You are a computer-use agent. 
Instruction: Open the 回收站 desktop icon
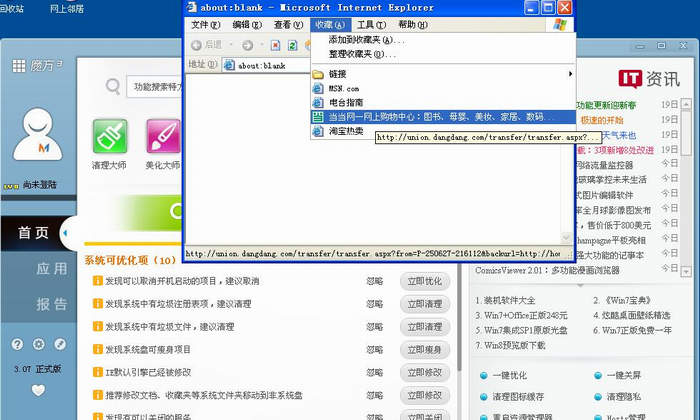[12, 8]
